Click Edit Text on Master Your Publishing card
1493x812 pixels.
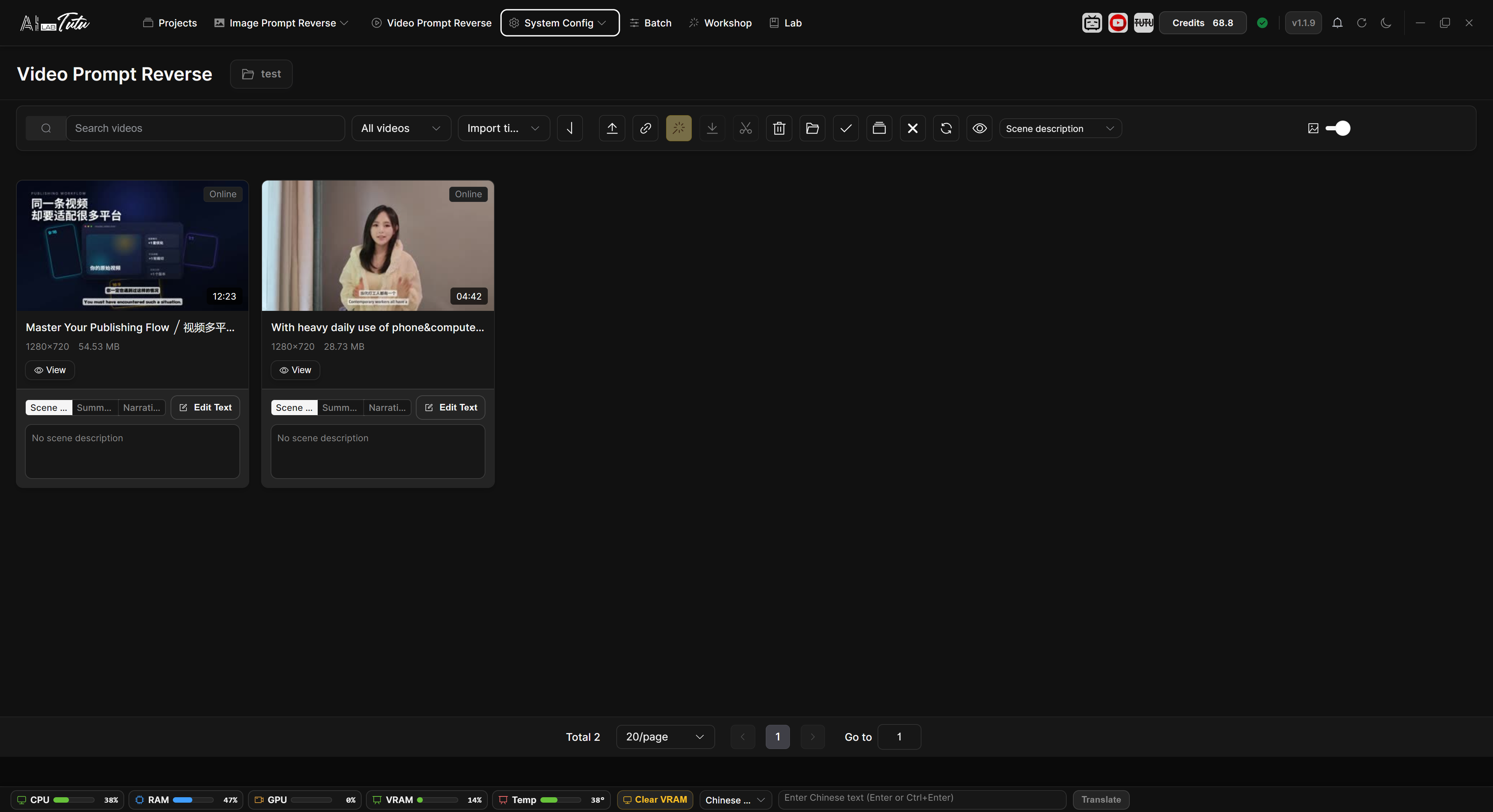pos(205,407)
